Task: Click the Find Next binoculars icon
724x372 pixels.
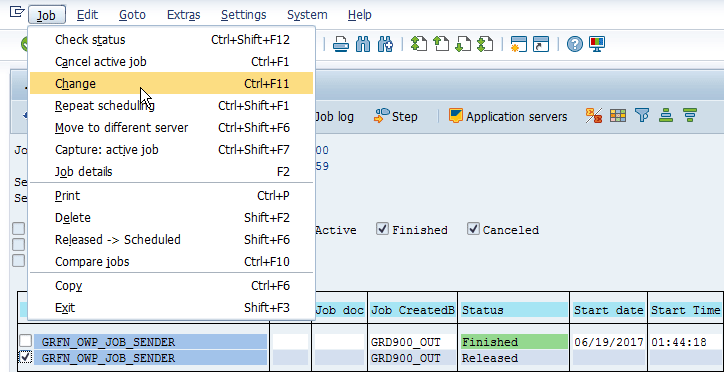Action: pos(385,44)
